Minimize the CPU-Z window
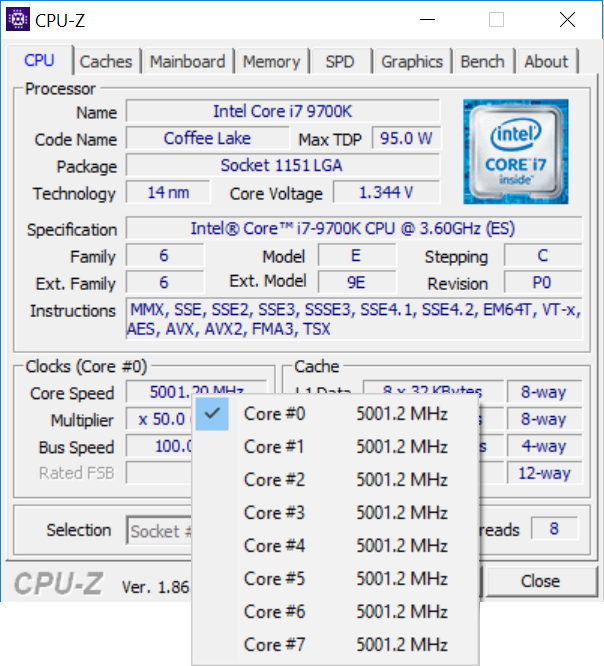Image resolution: width=604 pixels, height=666 pixels. (x=427, y=20)
